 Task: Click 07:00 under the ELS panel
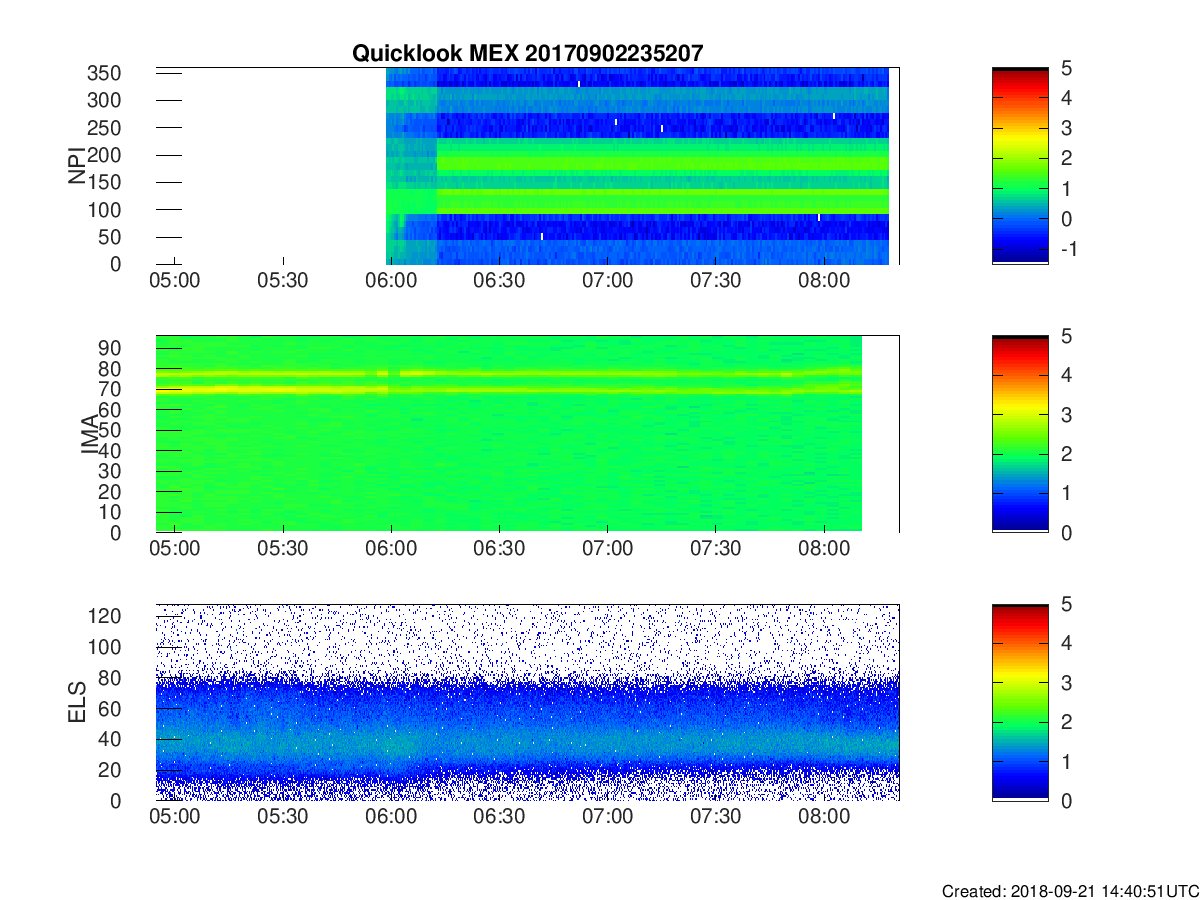(608, 818)
